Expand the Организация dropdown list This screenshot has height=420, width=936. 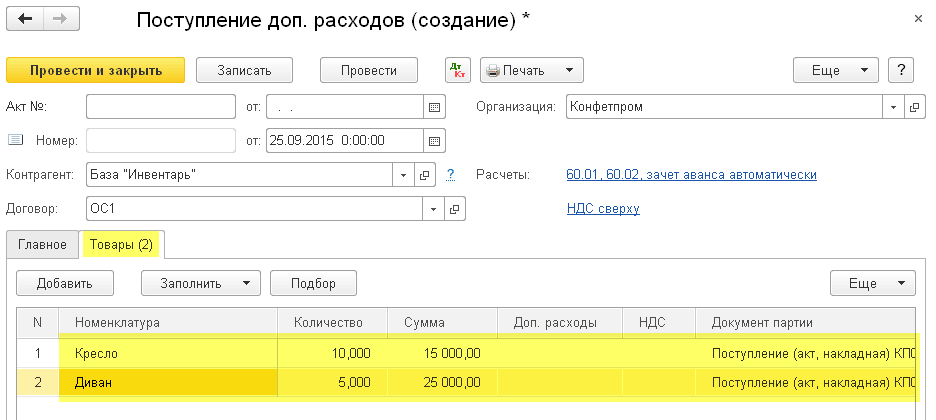click(894, 106)
